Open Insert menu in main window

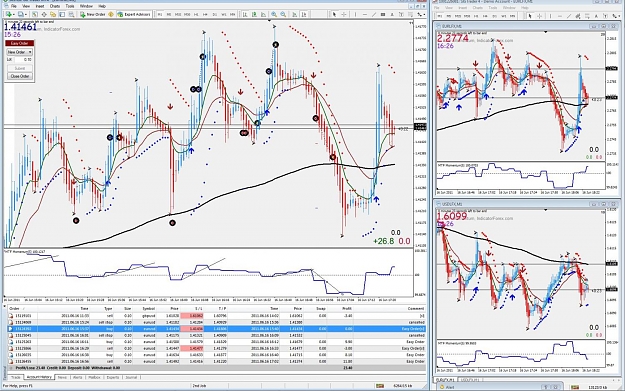pyautogui.click(x=40, y=6)
